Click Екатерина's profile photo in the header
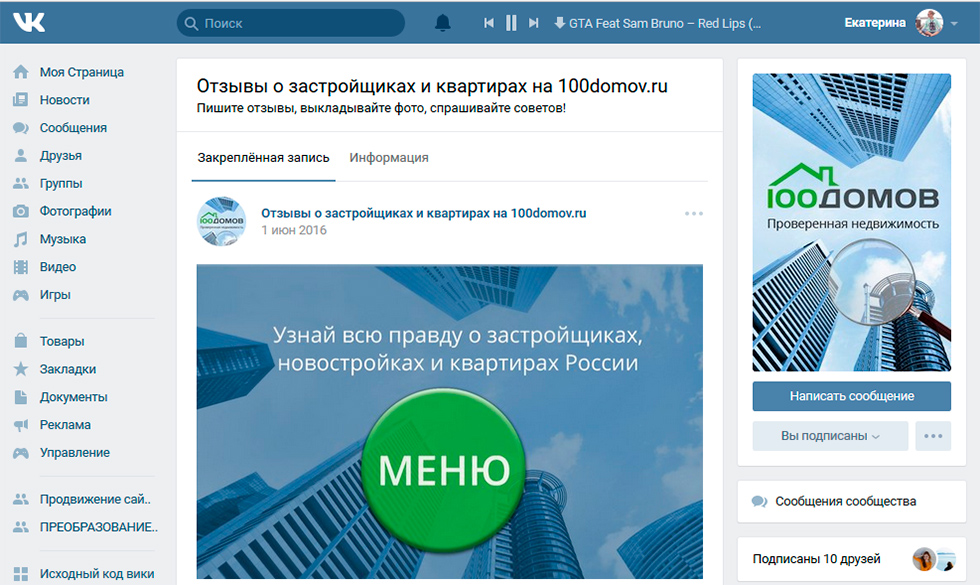 point(929,23)
